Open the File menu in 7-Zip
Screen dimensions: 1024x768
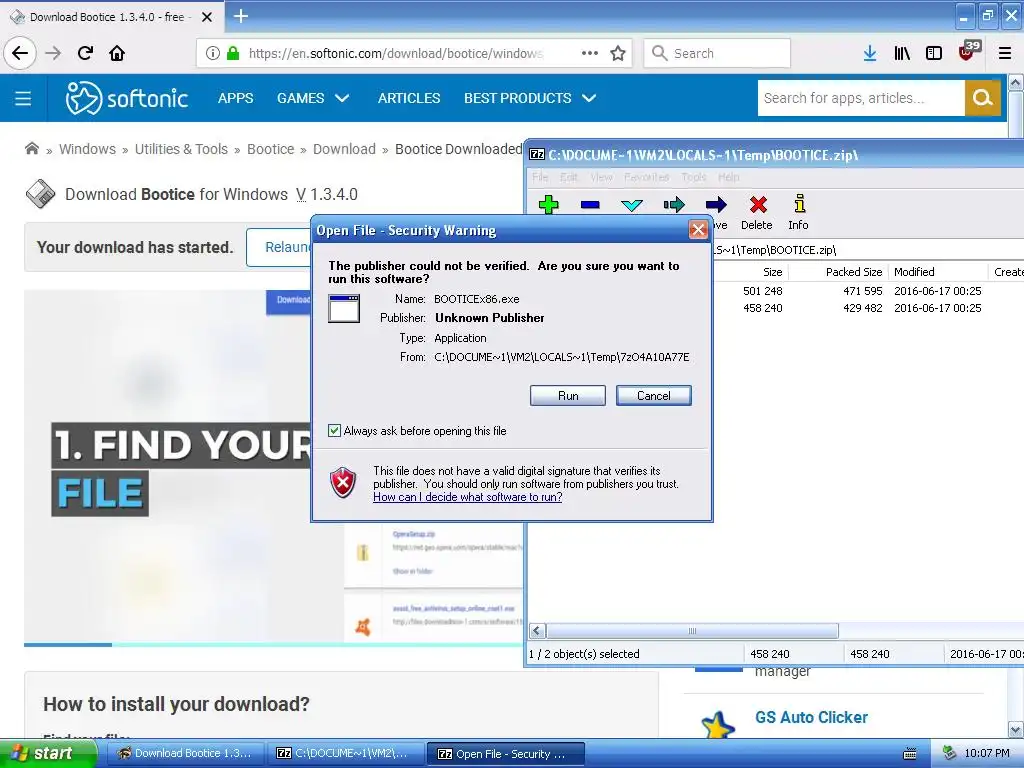tap(539, 177)
